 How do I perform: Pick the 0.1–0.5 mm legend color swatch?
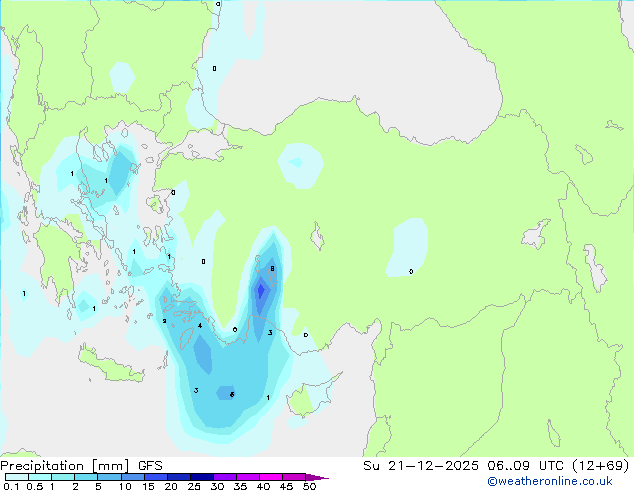tap(17, 477)
